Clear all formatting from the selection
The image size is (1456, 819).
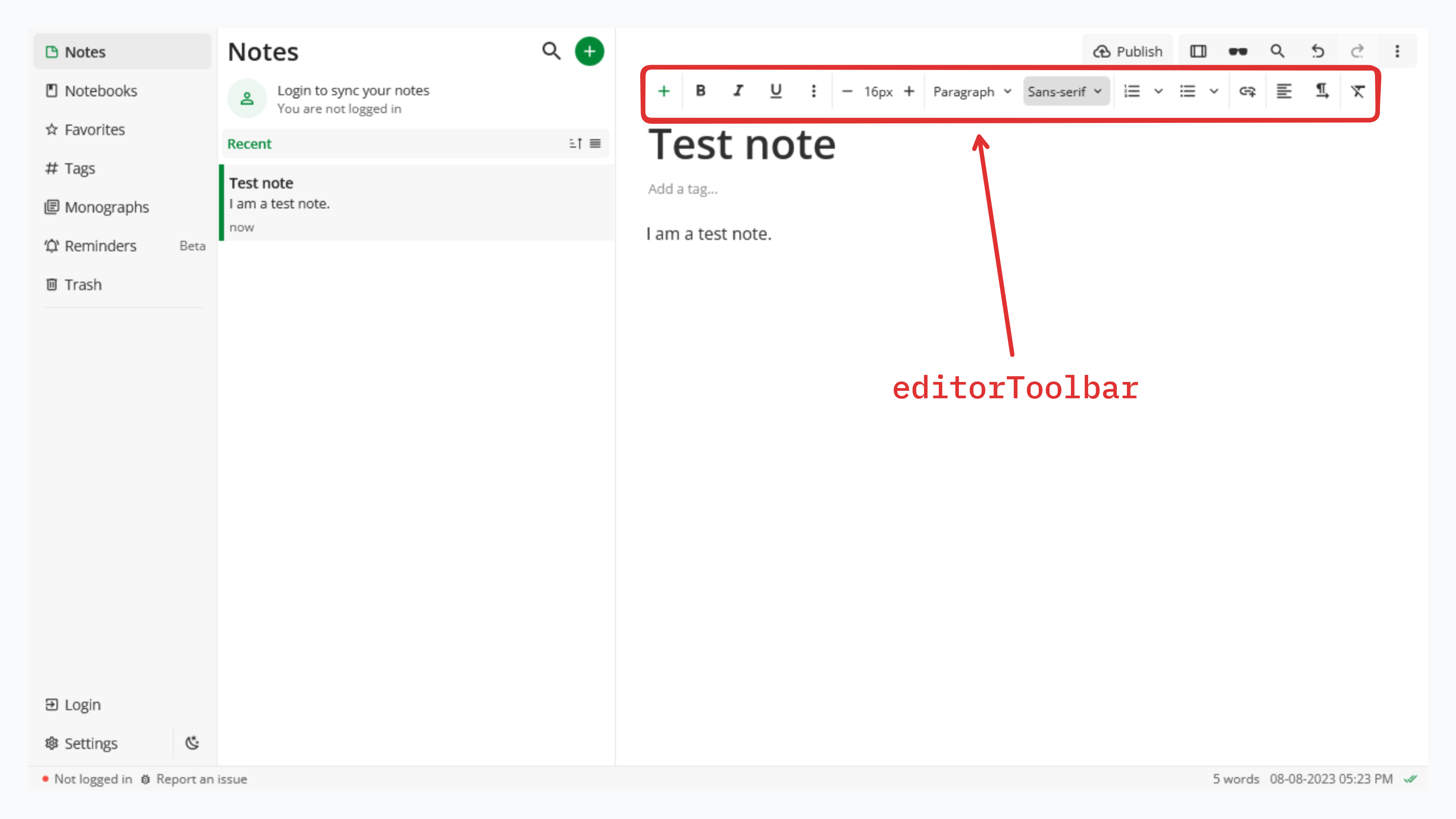tap(1358, 91)
